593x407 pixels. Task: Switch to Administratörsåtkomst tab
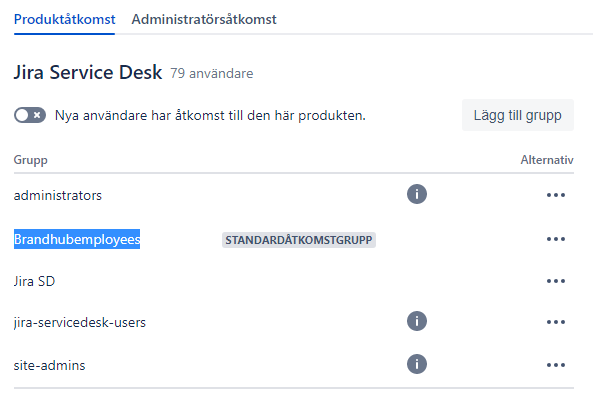(204, 19)
